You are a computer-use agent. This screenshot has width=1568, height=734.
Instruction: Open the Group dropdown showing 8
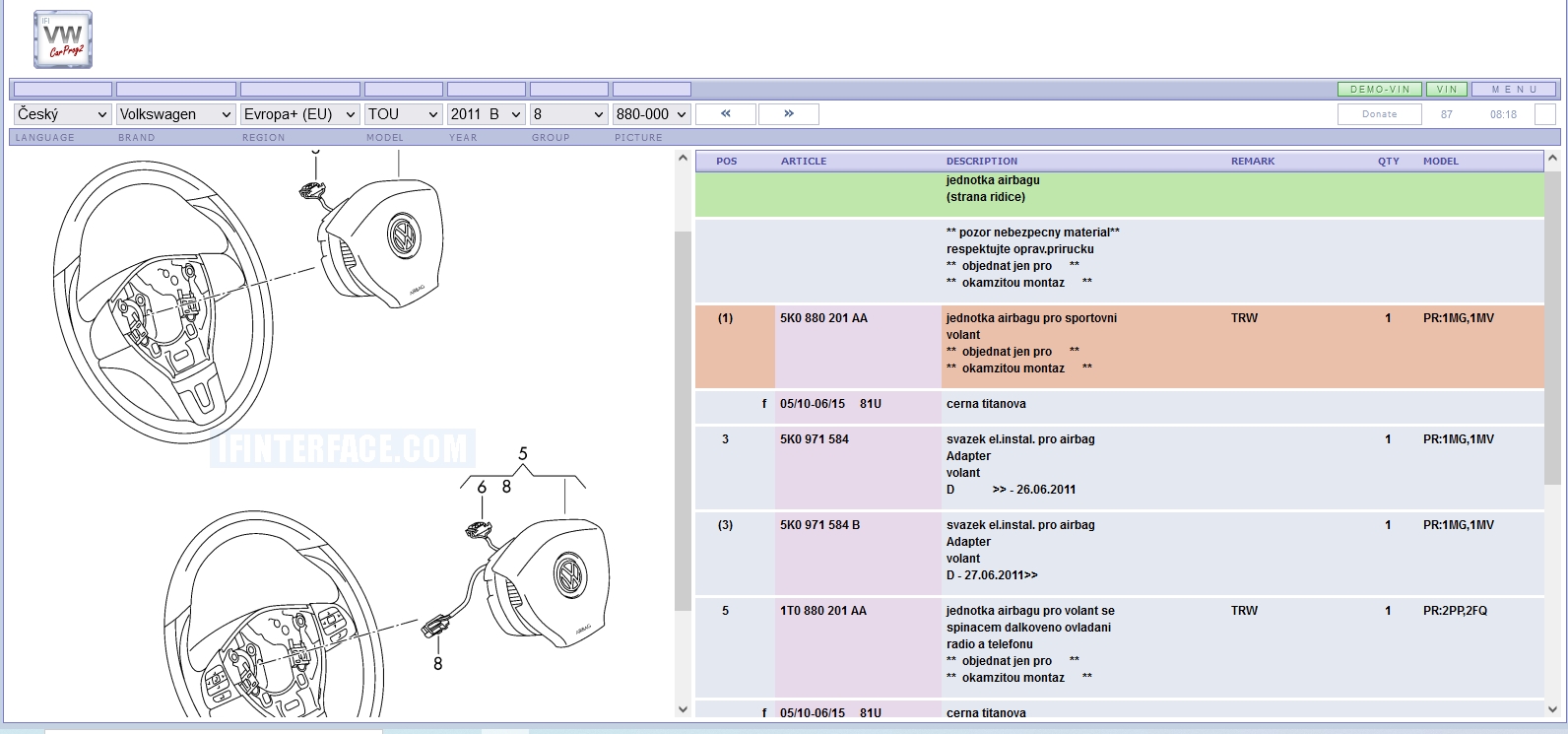(x=569, y=114)
